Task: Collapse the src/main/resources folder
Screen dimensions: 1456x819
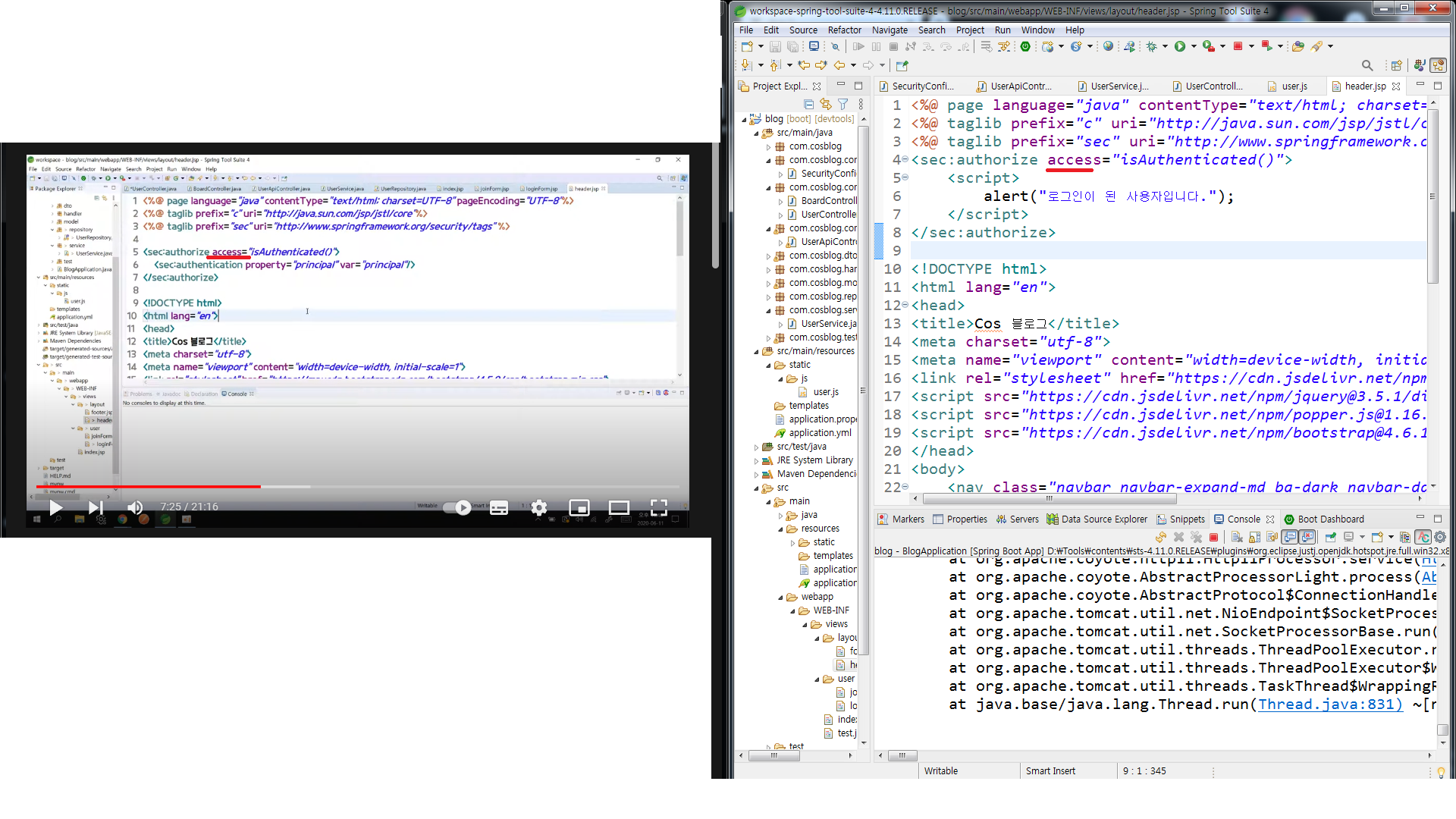Action: click(756, 351)
